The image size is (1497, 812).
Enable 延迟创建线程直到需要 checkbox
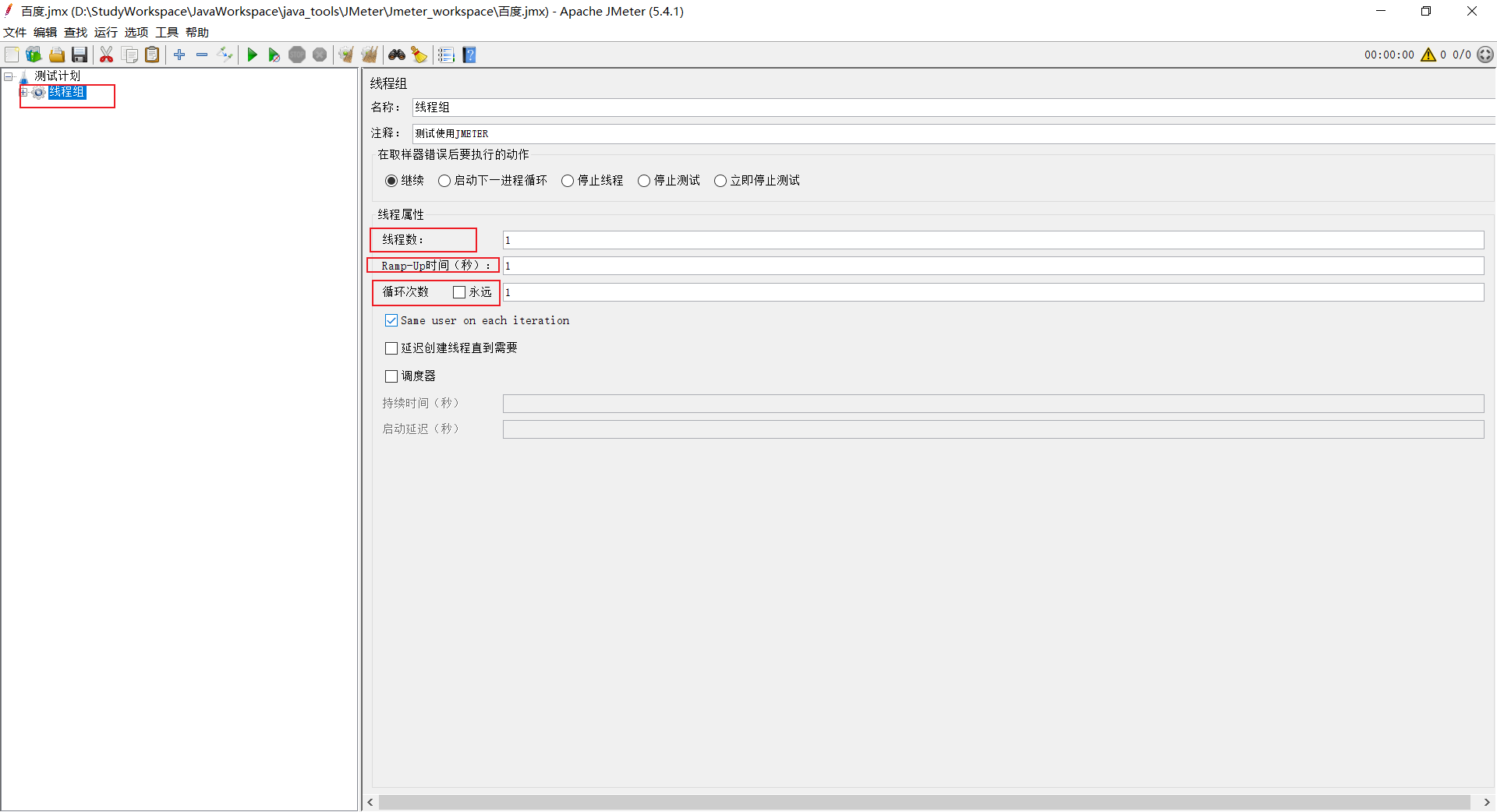tap(391, 348)
